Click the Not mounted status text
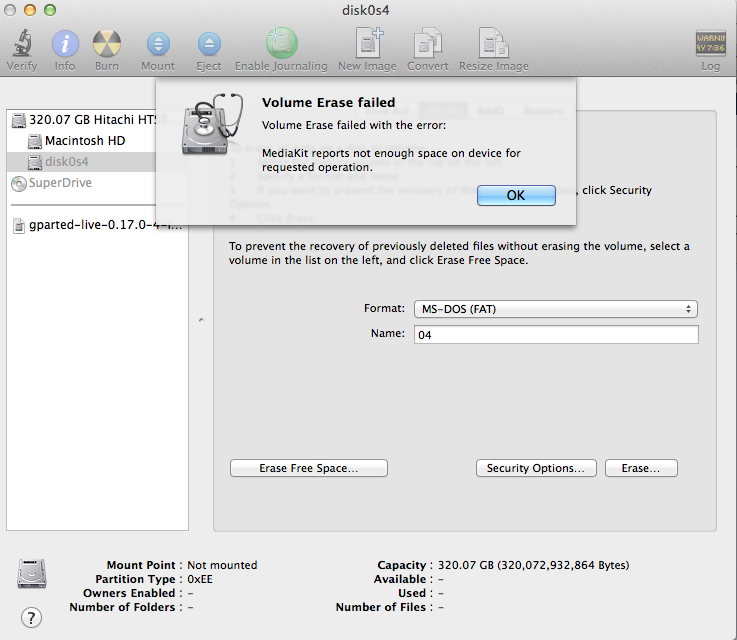This screenshot has height=640, width=737. tap(222, 565)
